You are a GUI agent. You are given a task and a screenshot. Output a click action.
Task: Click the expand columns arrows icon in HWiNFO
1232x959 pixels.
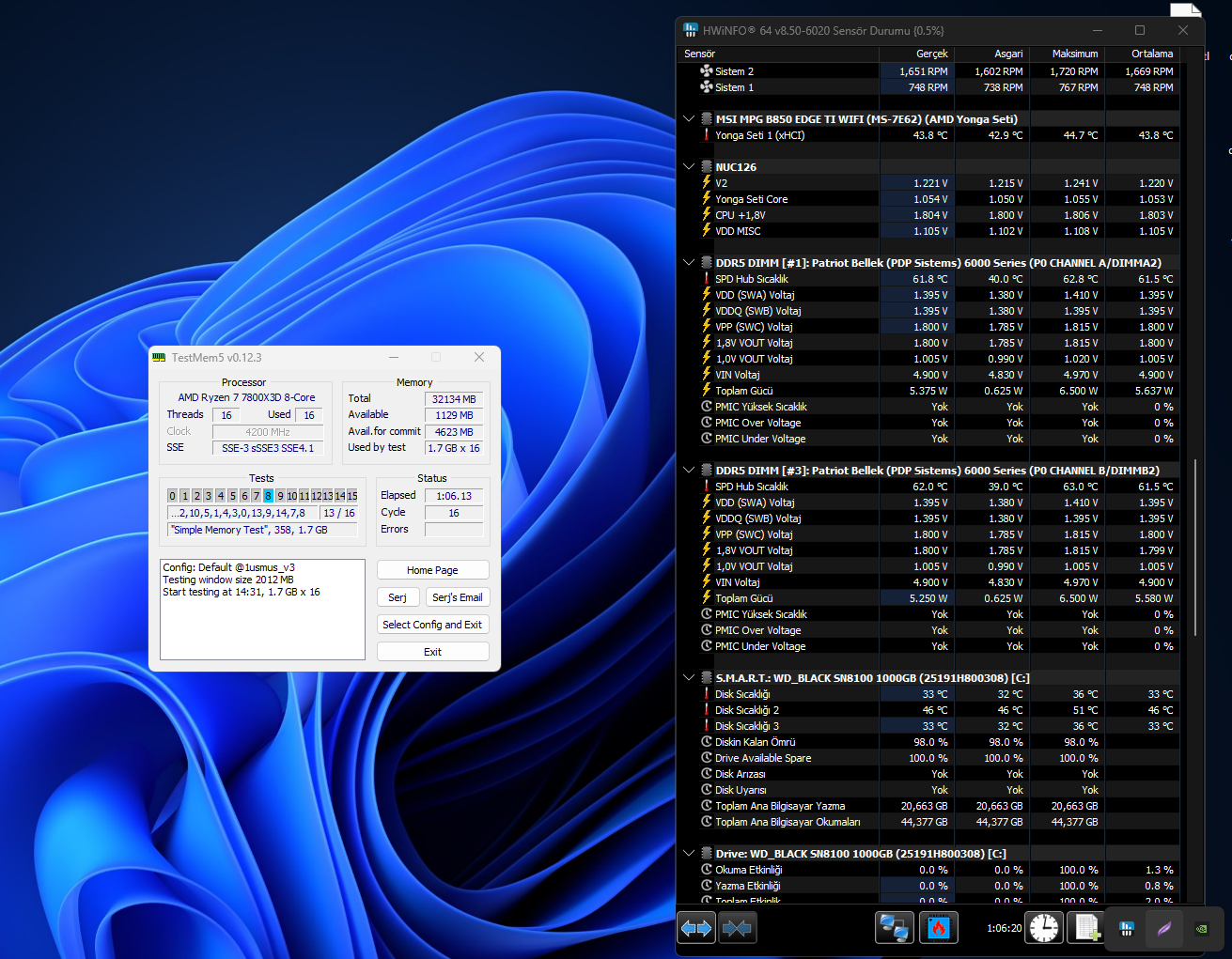(696, 928)
